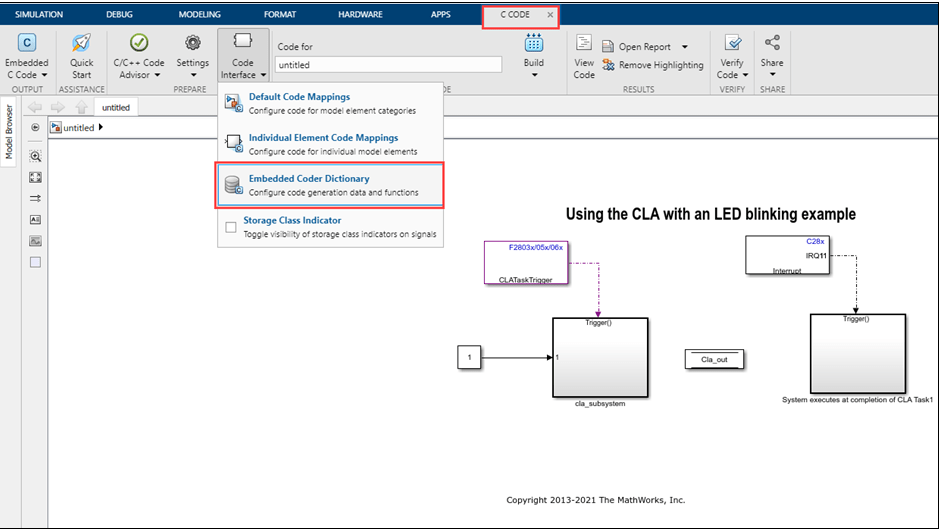Launch Quick Start assistant
The height and width of the screenshot is (530, 939).
coord(81,57)
